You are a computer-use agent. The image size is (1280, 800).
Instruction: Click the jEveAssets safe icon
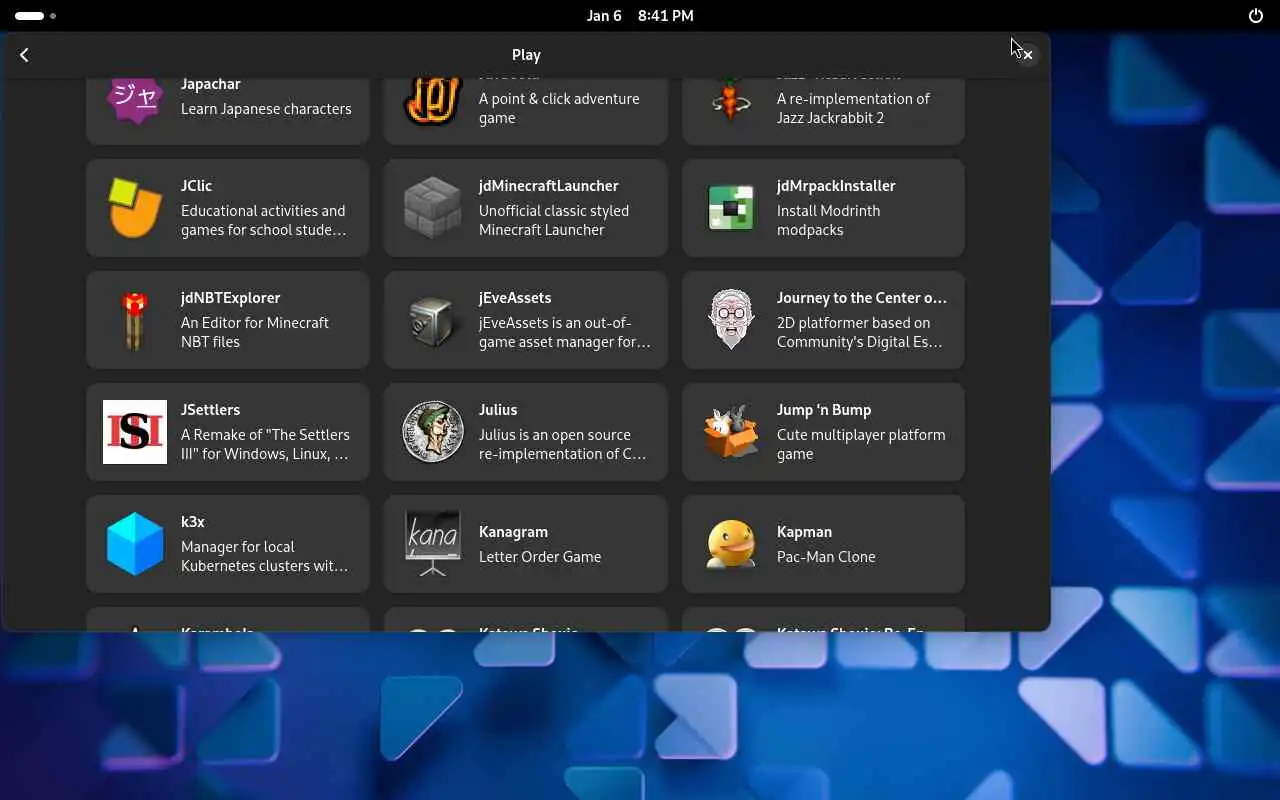(x=433, y=320)
